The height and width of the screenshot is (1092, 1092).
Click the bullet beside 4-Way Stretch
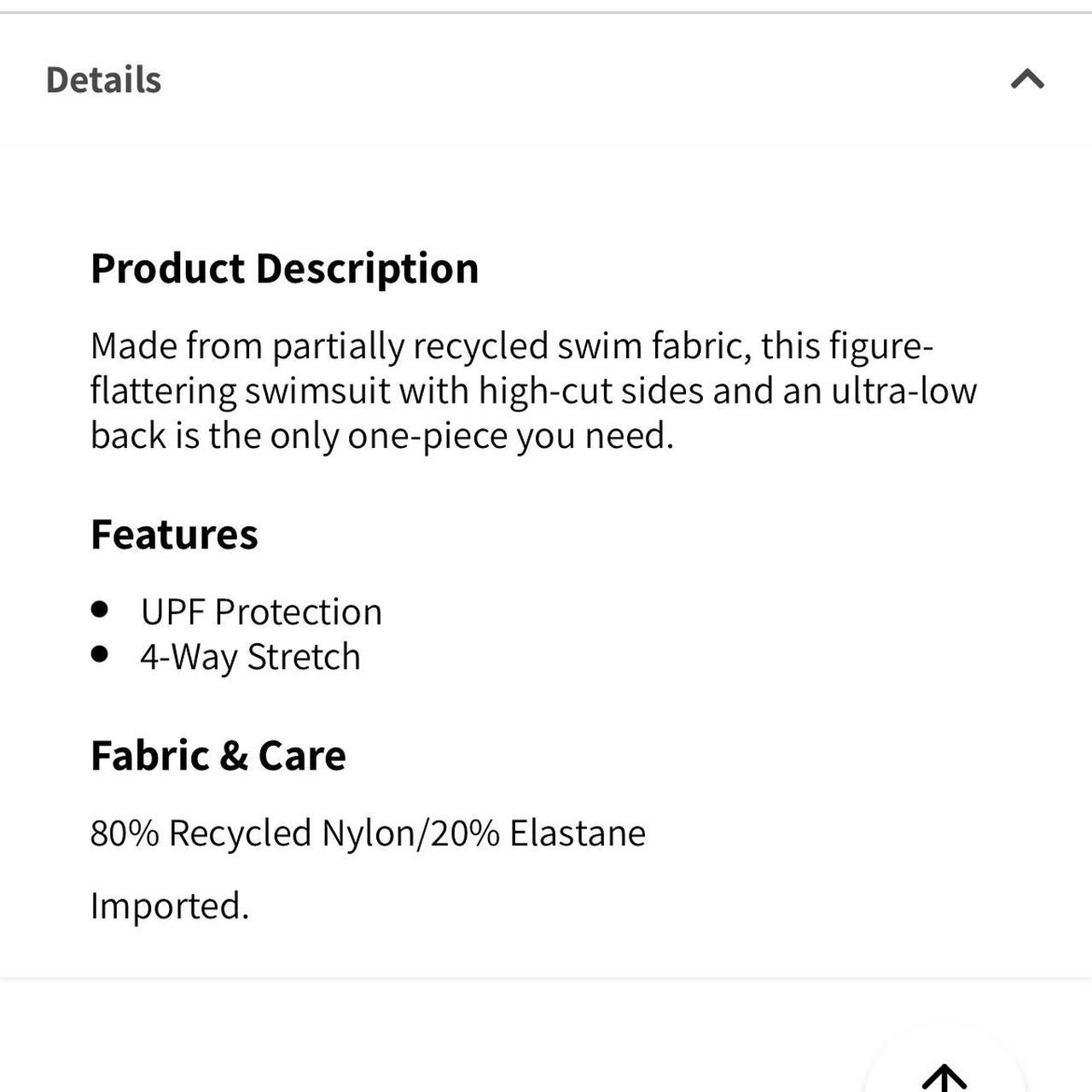tap(100, 654)
